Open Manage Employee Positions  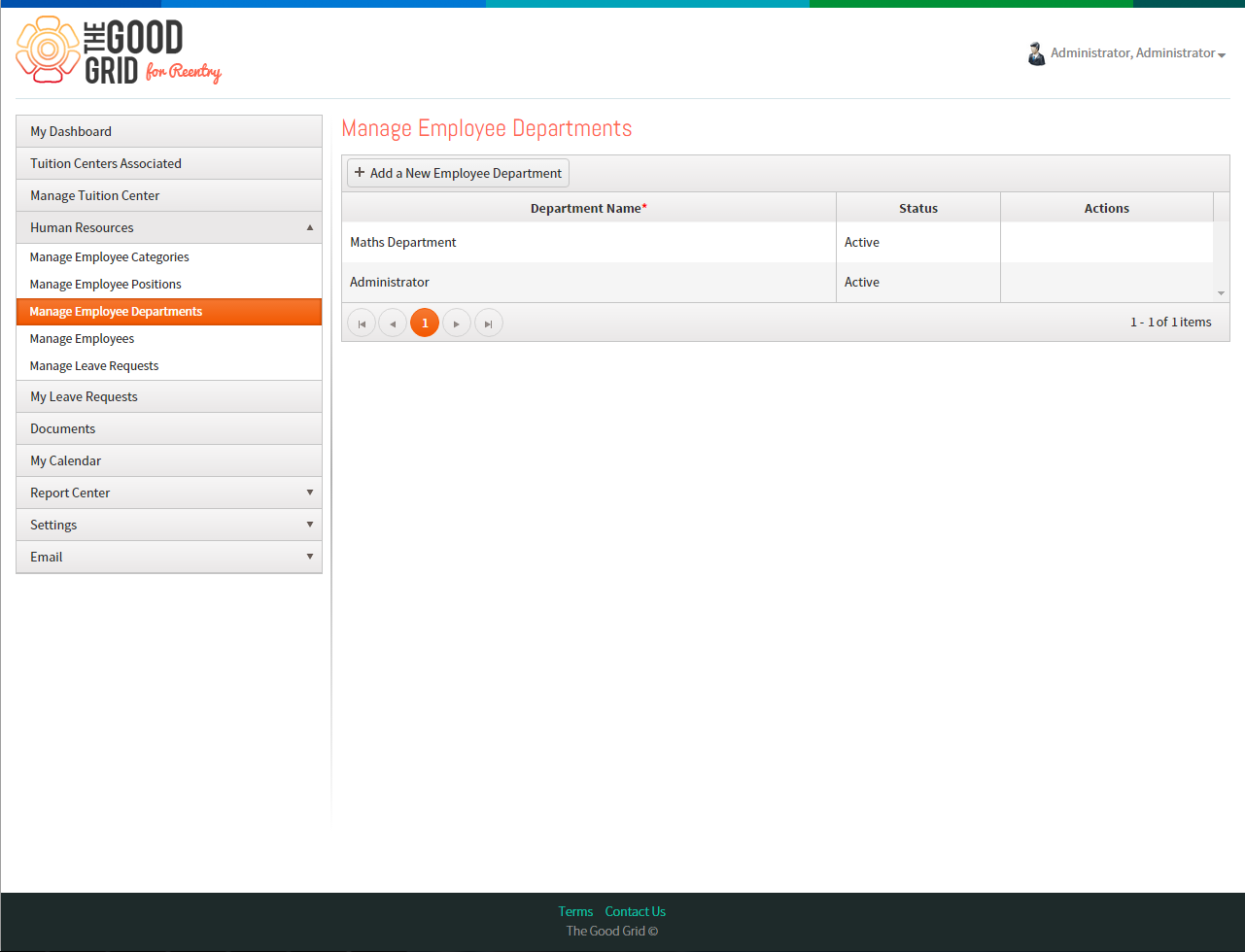[169, 285]
